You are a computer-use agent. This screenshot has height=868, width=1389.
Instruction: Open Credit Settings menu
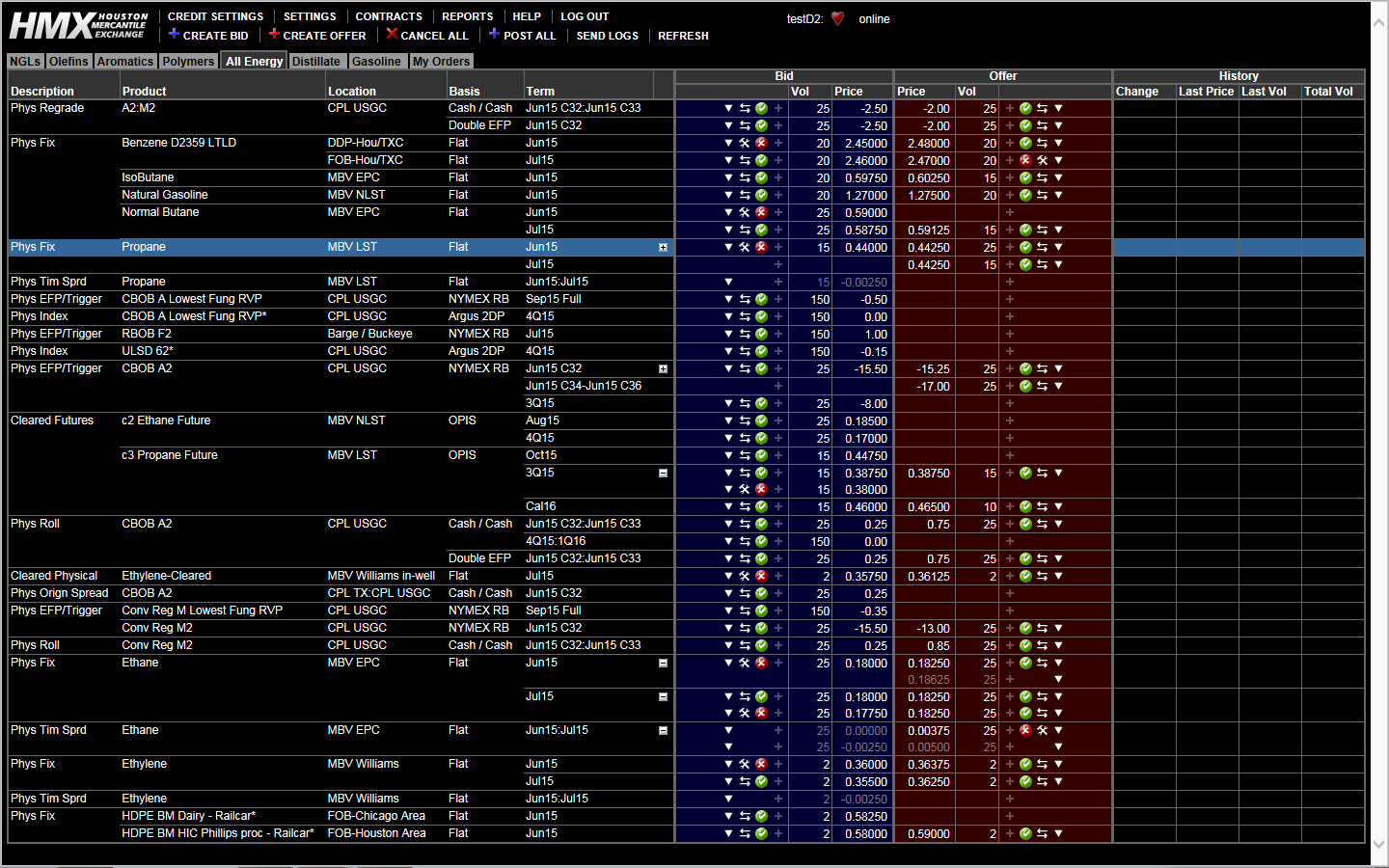coord(215,16)
